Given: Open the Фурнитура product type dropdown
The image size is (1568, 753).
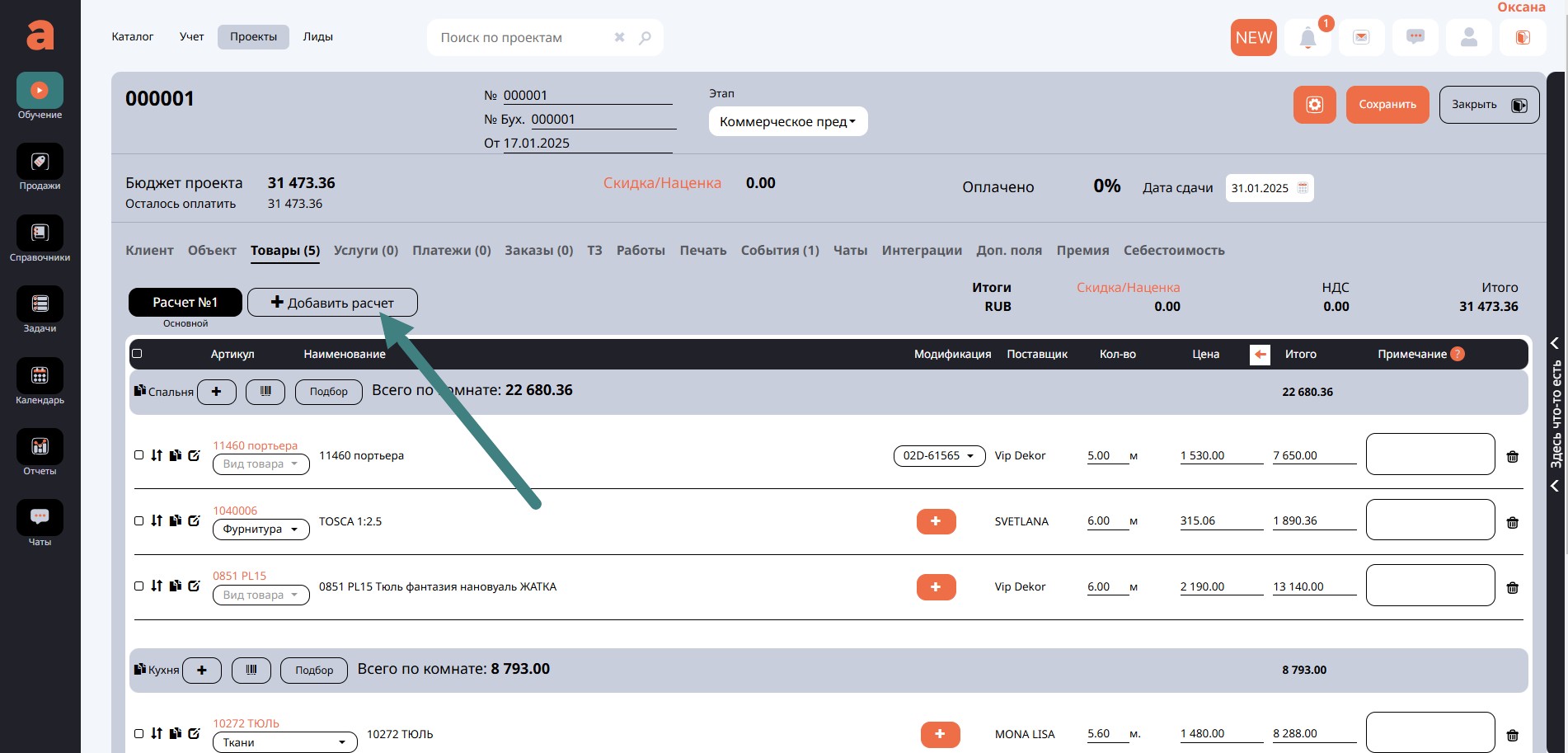Looking at the screenshot, I should click(x=261, y=529).
